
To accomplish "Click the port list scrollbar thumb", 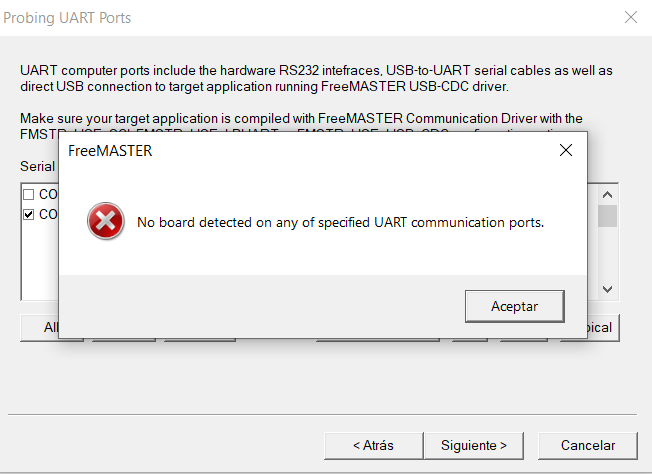I will tap(607, 215).
